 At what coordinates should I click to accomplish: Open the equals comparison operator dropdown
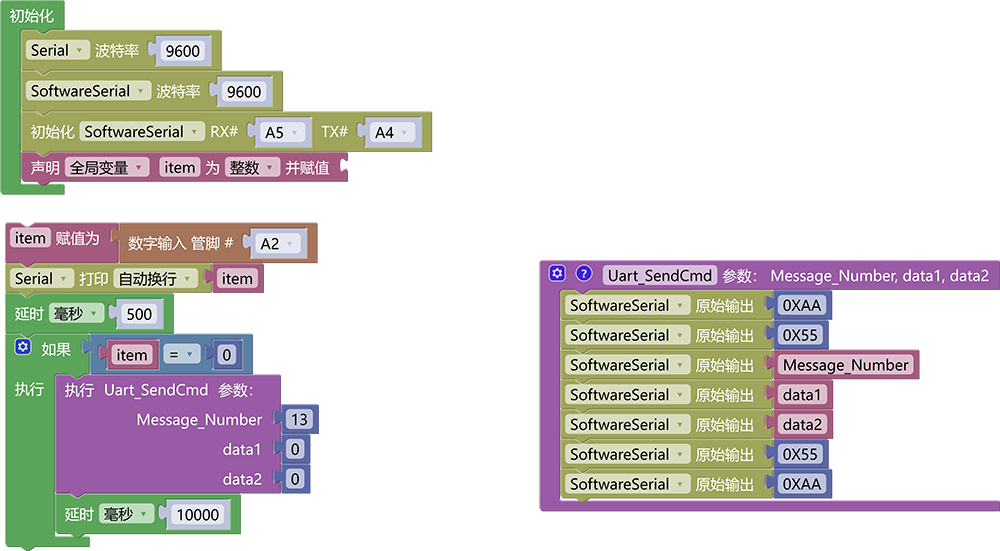(x=182, y=355)
